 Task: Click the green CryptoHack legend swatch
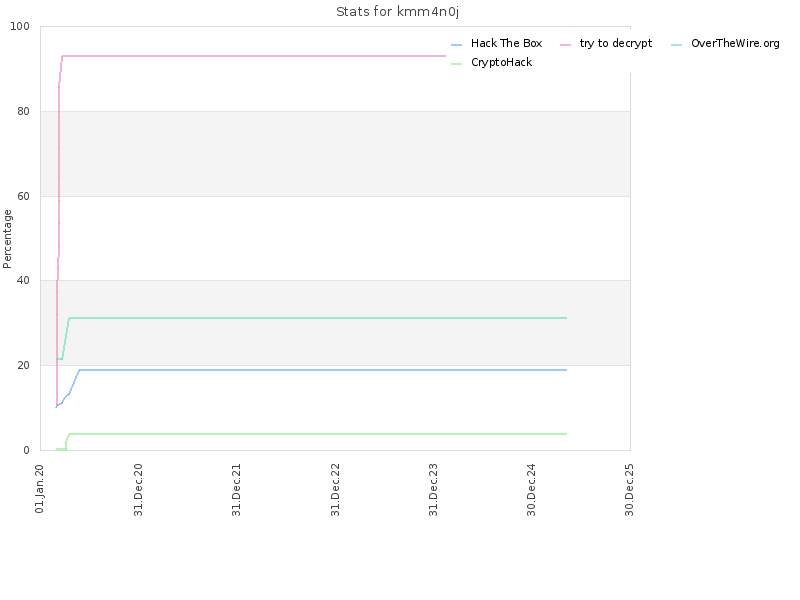(457, 64)
